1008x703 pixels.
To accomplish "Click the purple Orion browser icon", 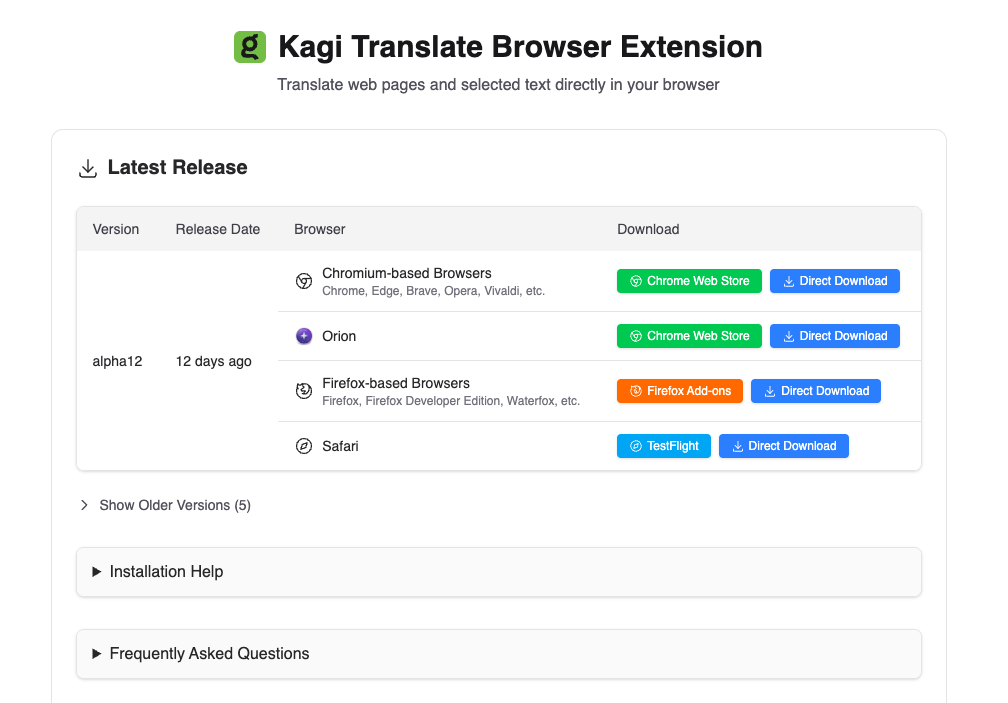I will [303, 336].
